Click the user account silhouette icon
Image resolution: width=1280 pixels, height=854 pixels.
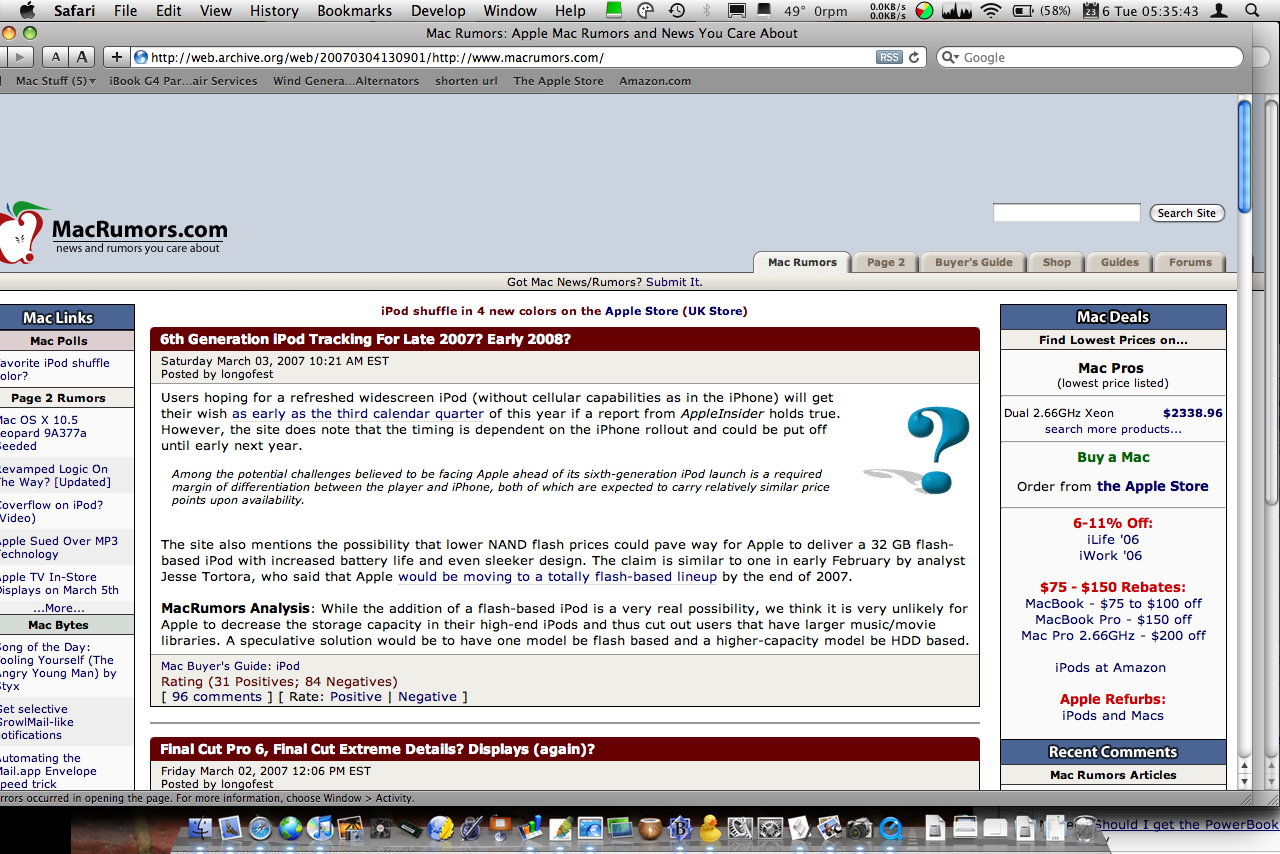point(1219,11)
